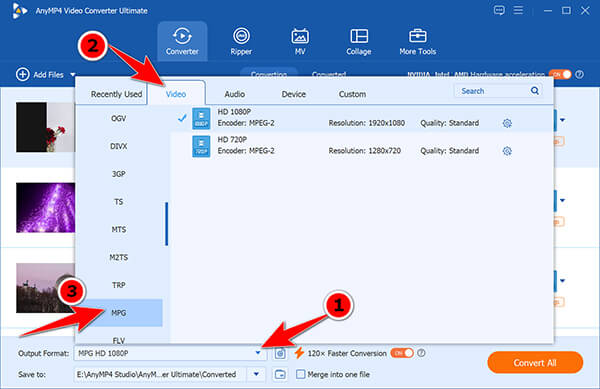Open the Save to folder icon
This screenshot has height=389, width=600.
pyautogui.click(x=280, y=374)
